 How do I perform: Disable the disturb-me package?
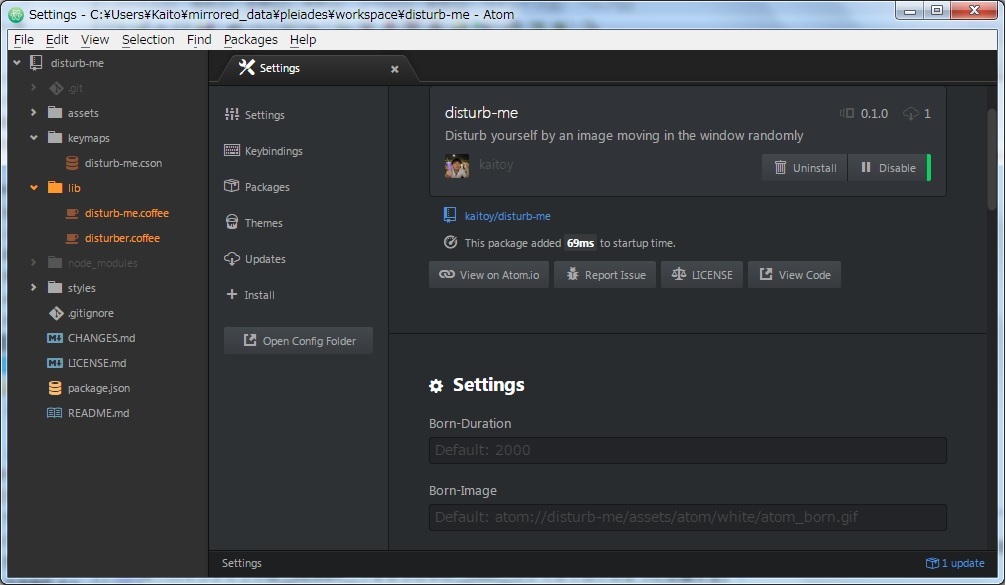point(889,167)
